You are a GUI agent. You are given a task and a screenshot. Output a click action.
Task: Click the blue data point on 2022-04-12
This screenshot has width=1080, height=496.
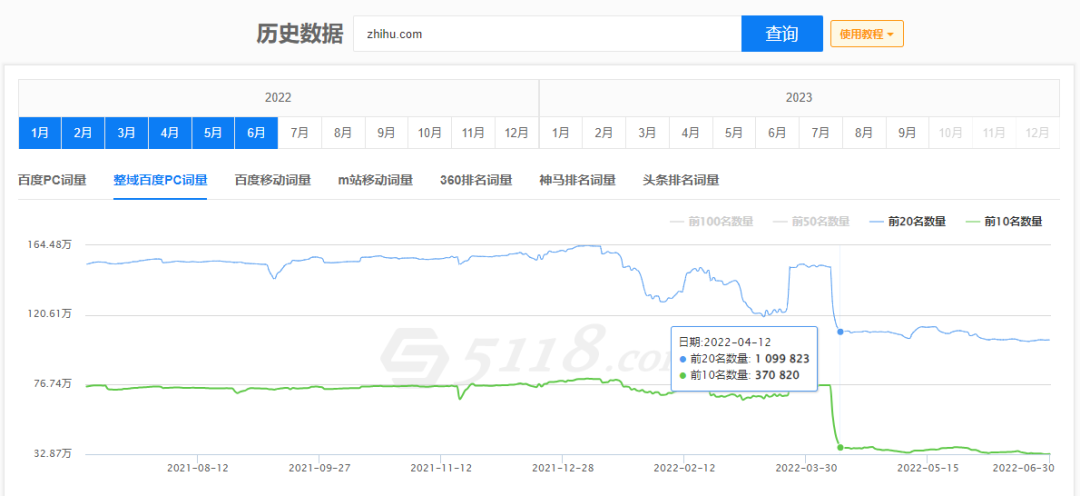tap(840, 331)
